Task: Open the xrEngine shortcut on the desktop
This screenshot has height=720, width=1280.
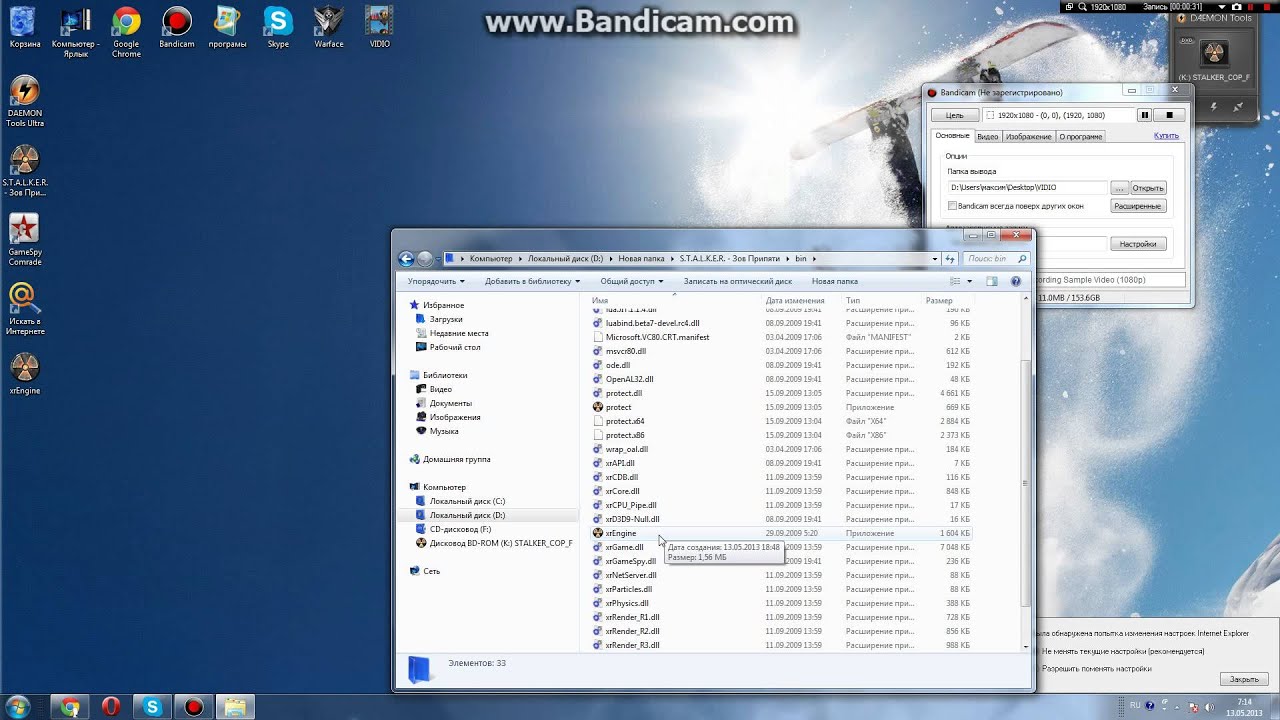Action: (25, 374)
